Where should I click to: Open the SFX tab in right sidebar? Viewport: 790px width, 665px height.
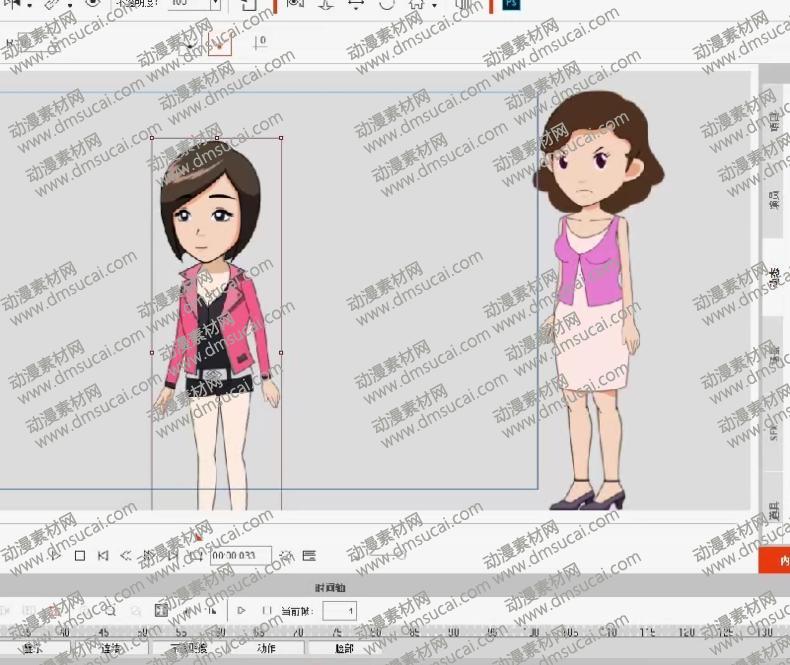click(x=775, y=432)
